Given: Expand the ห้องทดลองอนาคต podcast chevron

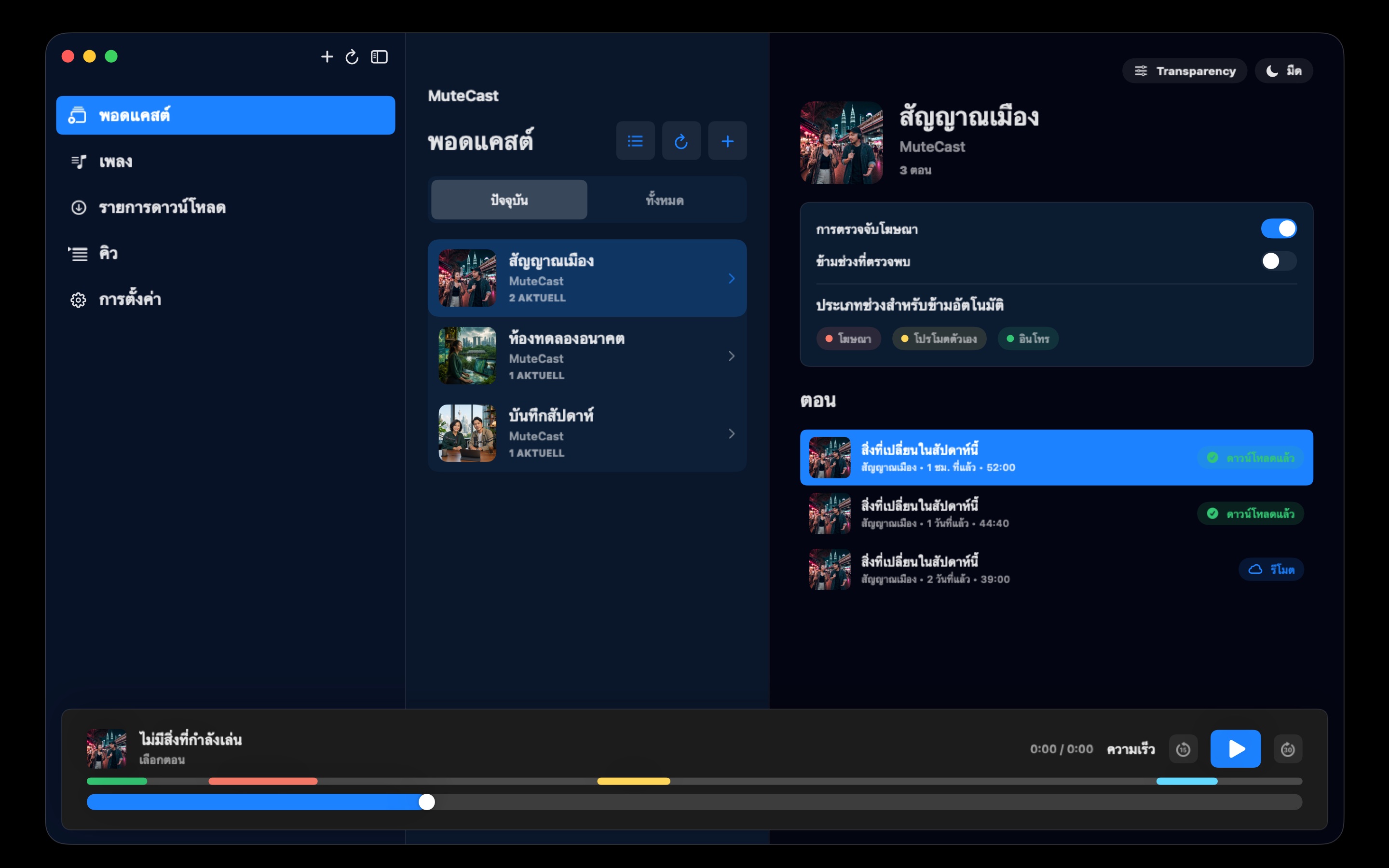Looking at the screenshot, I should point(732,356).
